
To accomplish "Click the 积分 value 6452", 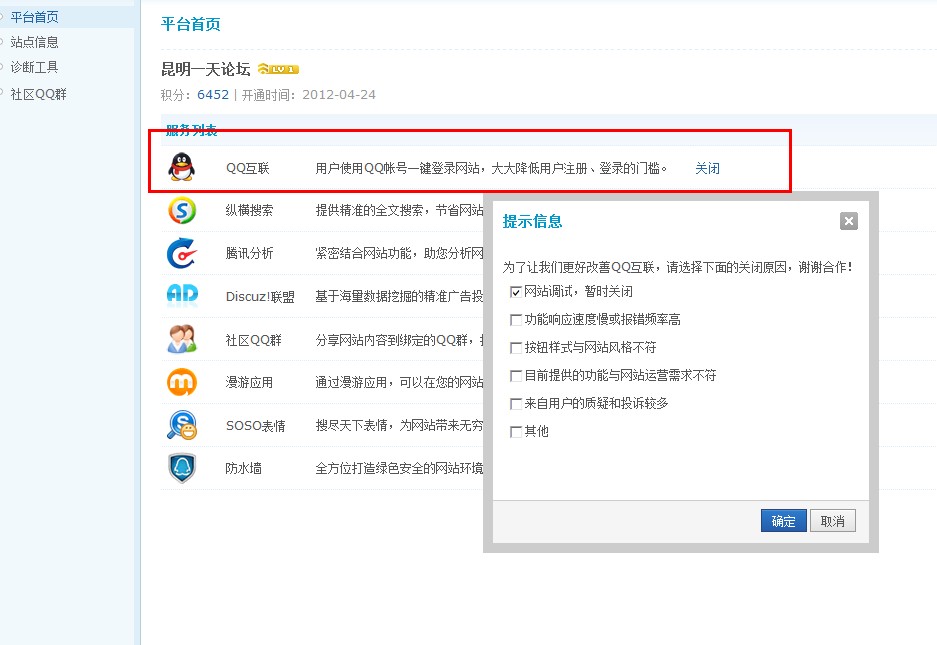I will [213, 94].
